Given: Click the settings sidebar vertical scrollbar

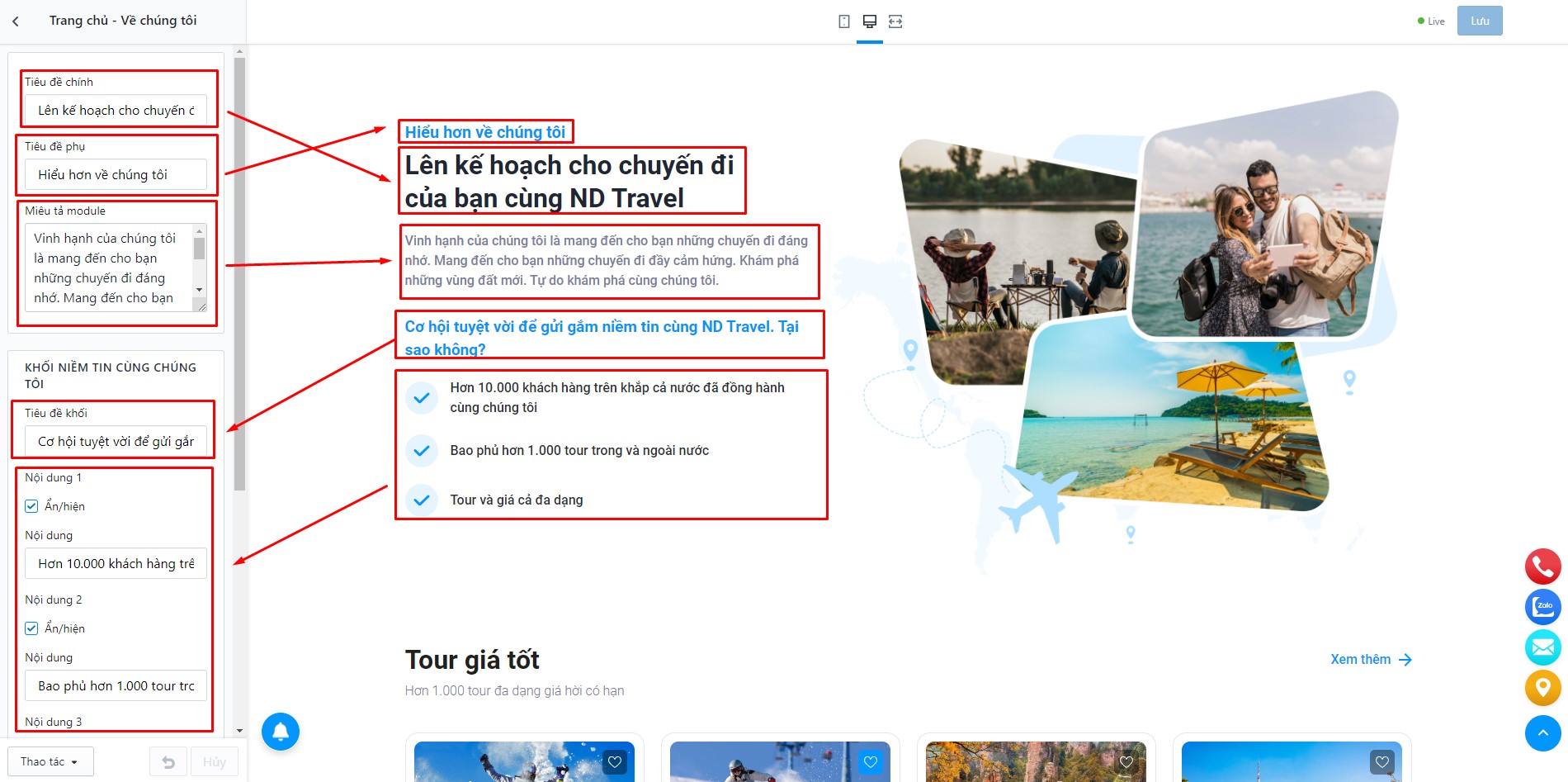Looking at the screenshot, I should point(239,273).
